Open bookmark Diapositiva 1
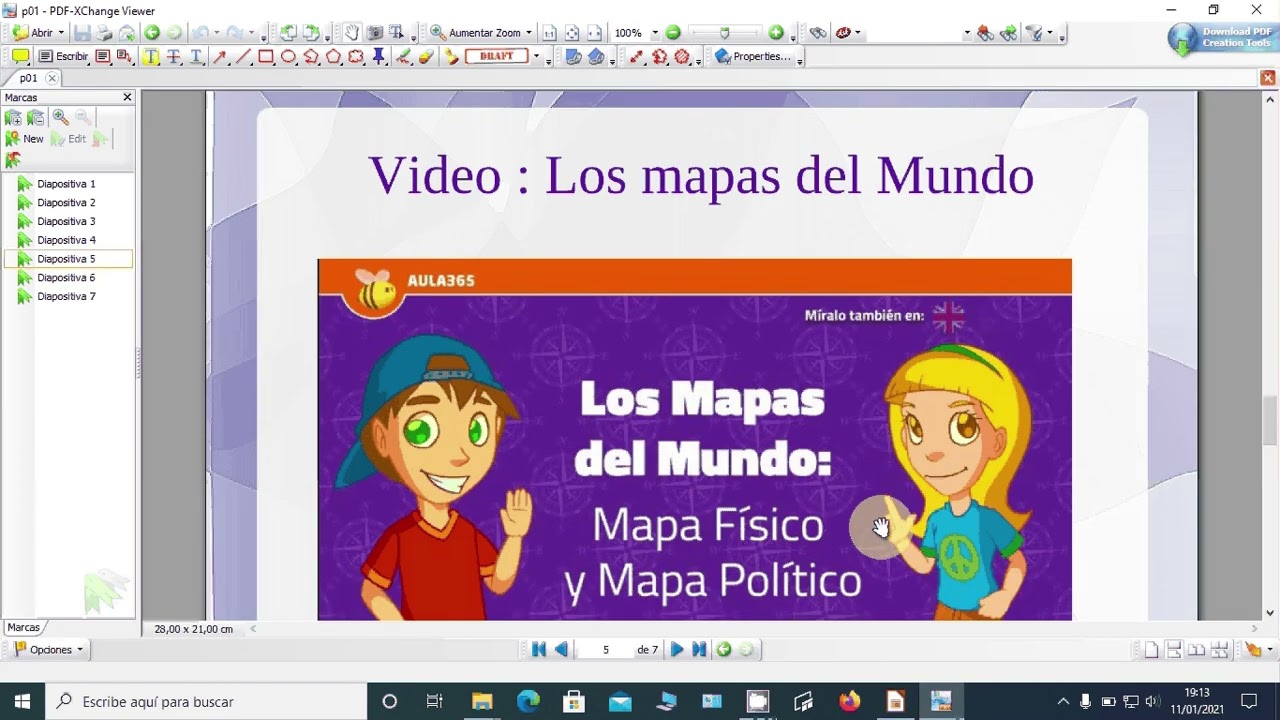Screen dimensions: 1280x720 (66, 184)
